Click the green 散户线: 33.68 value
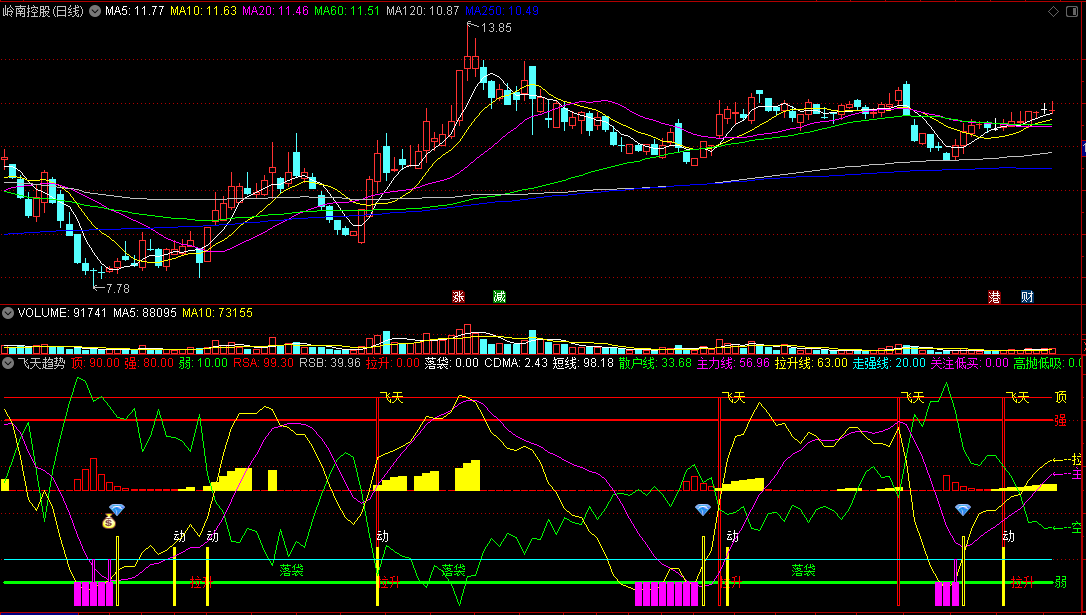Screen dimensions: 1086x615 tap(655, 363)
